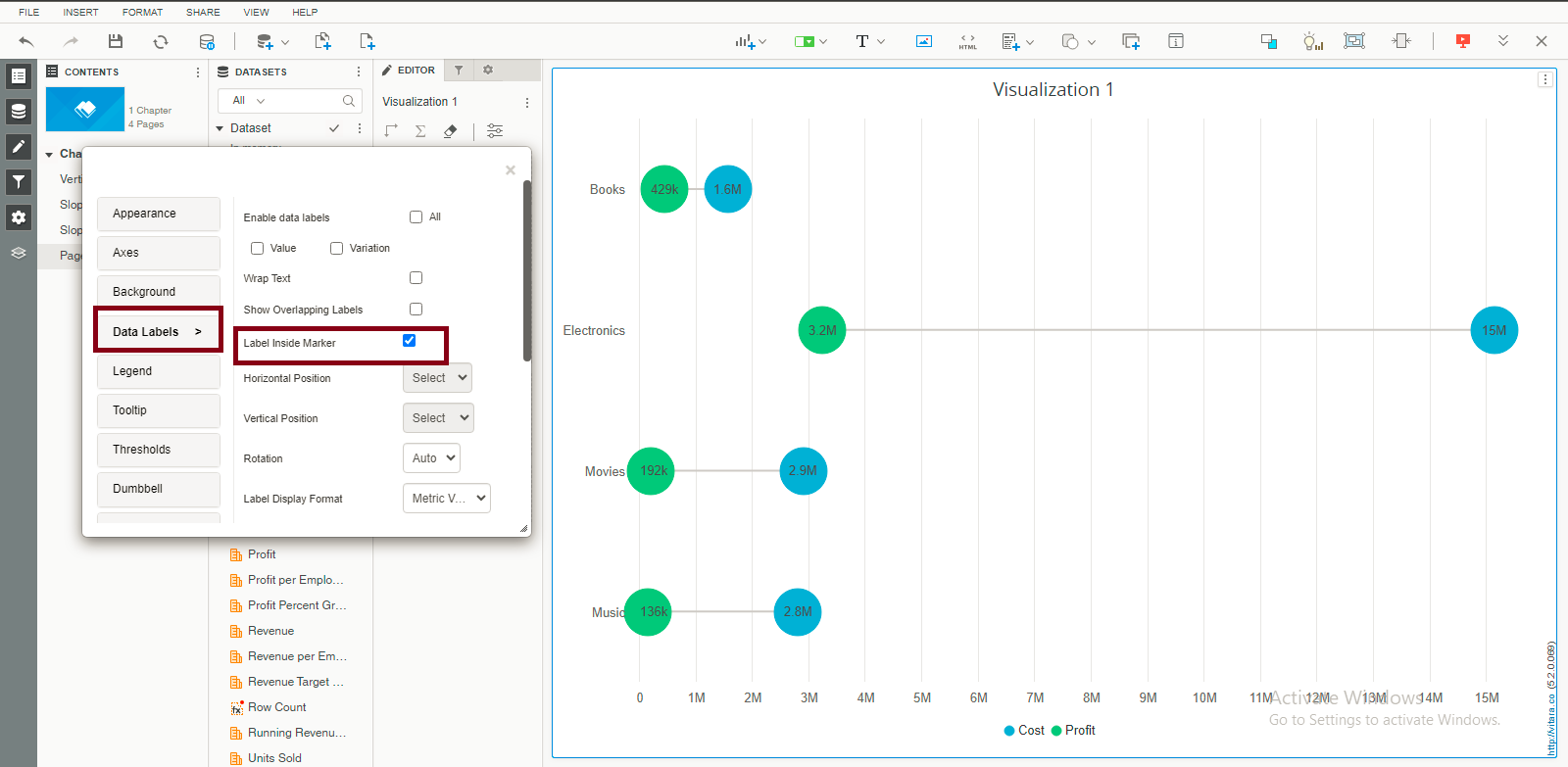
Task: Click the green Profit legend swatch
Action: 1055,731
